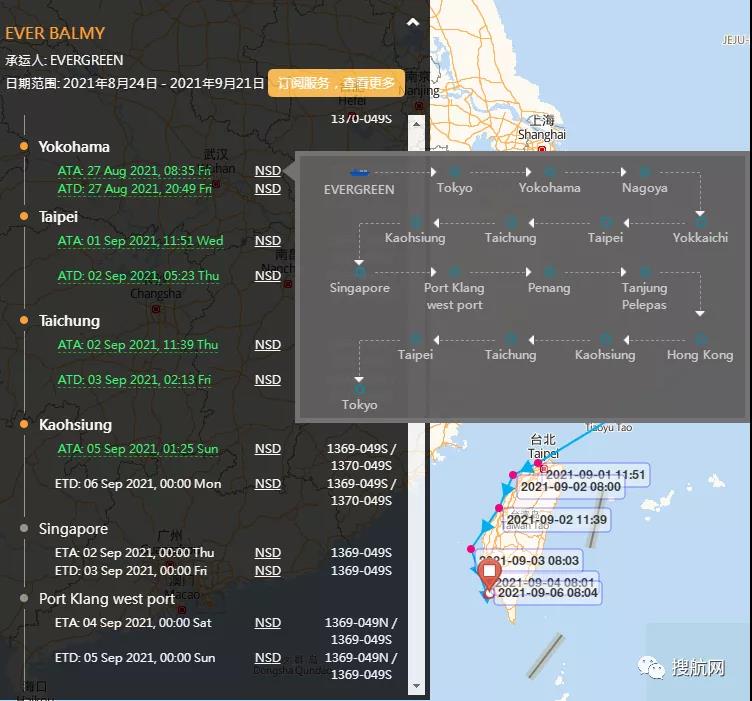Image resolution: width=752 pixels, height=701 pixels.
Task: Click the Taipei ATA 01 Sep 2021 timestamp
Action: pyautogui.click(x=140, y=241)
